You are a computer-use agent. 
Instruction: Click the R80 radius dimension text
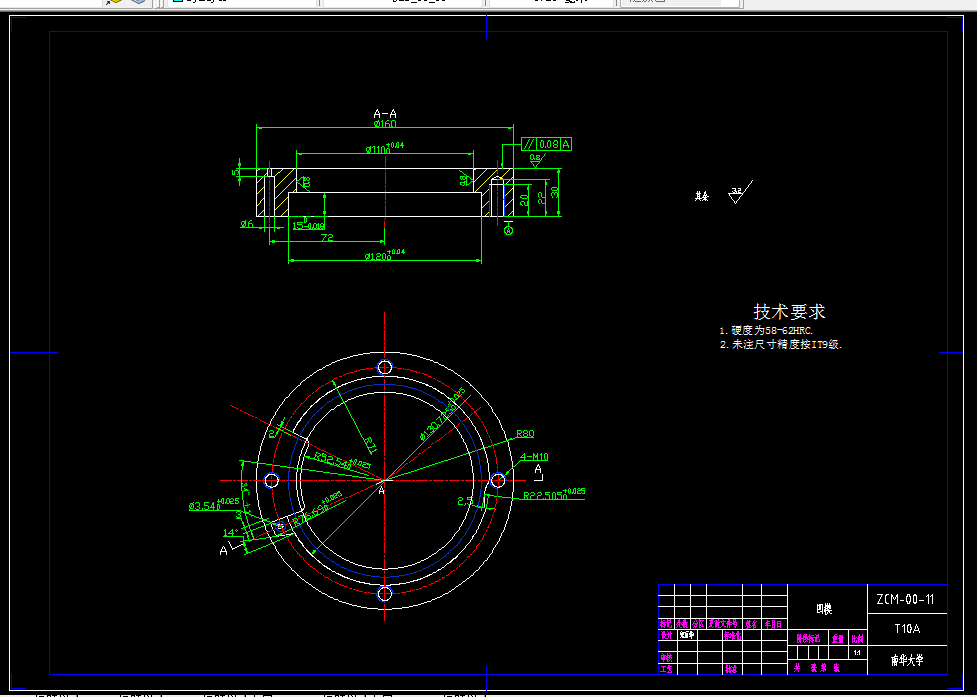pyautogui.click(x=525, y=434)
